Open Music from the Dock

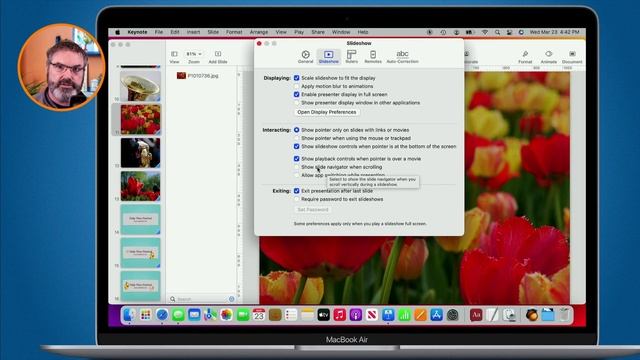[x=340, y=315]
